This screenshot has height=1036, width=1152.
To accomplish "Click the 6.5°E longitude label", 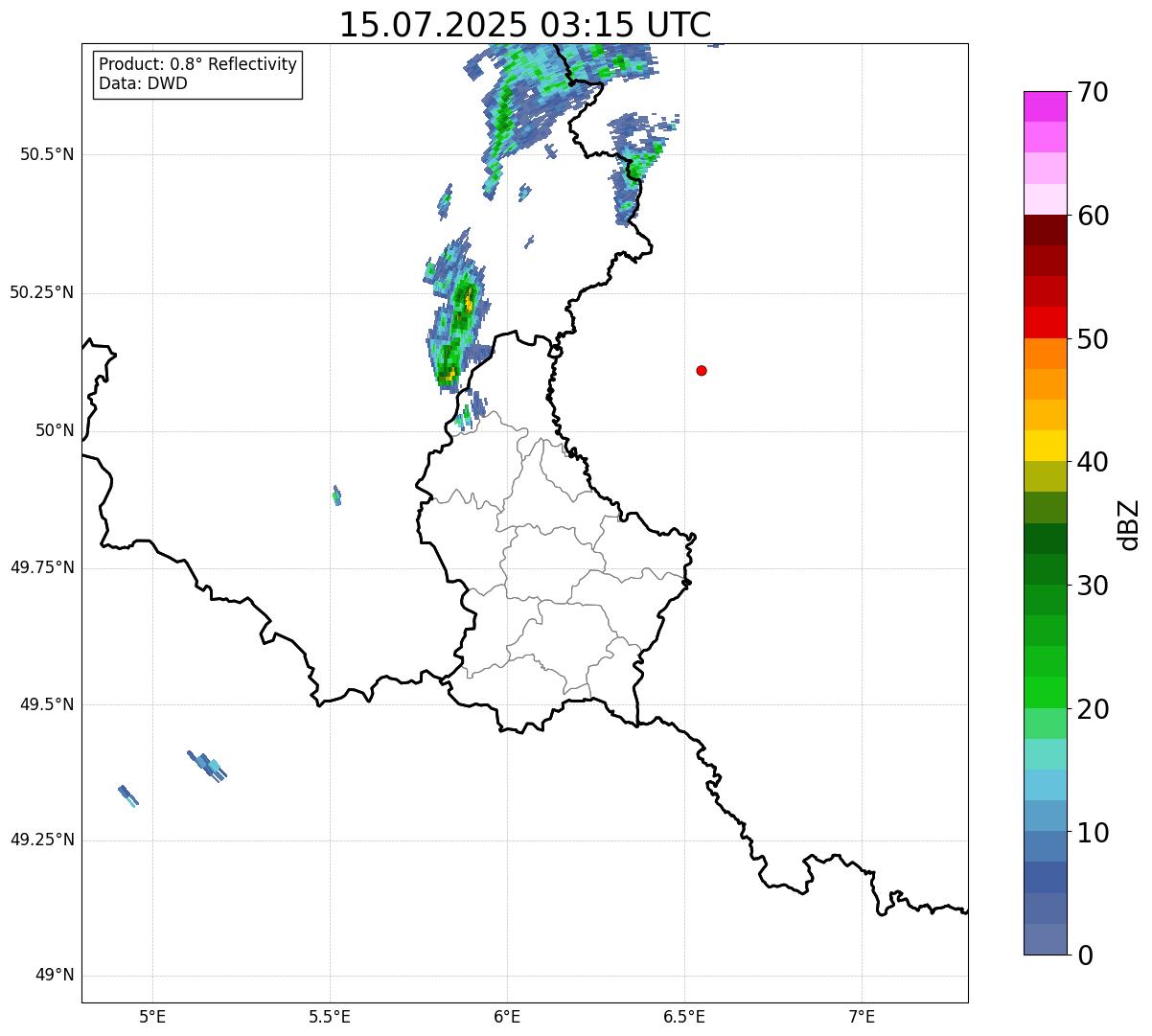I will 684,1017.
